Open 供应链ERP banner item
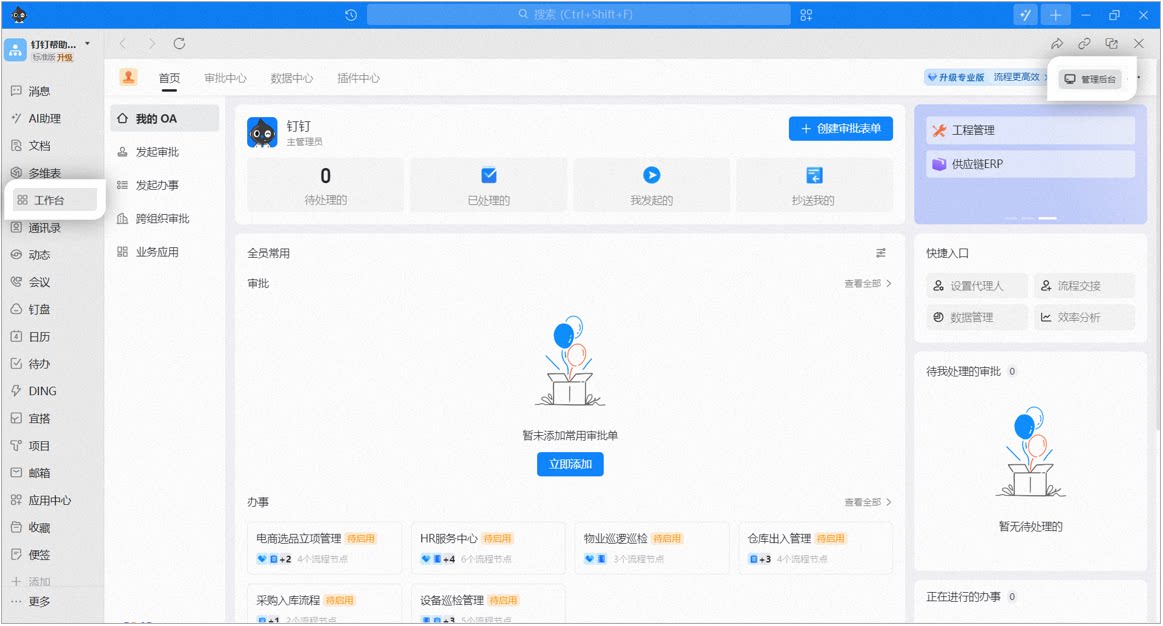The height and width of the screenshot is (626, 1163). (1030, 164)
